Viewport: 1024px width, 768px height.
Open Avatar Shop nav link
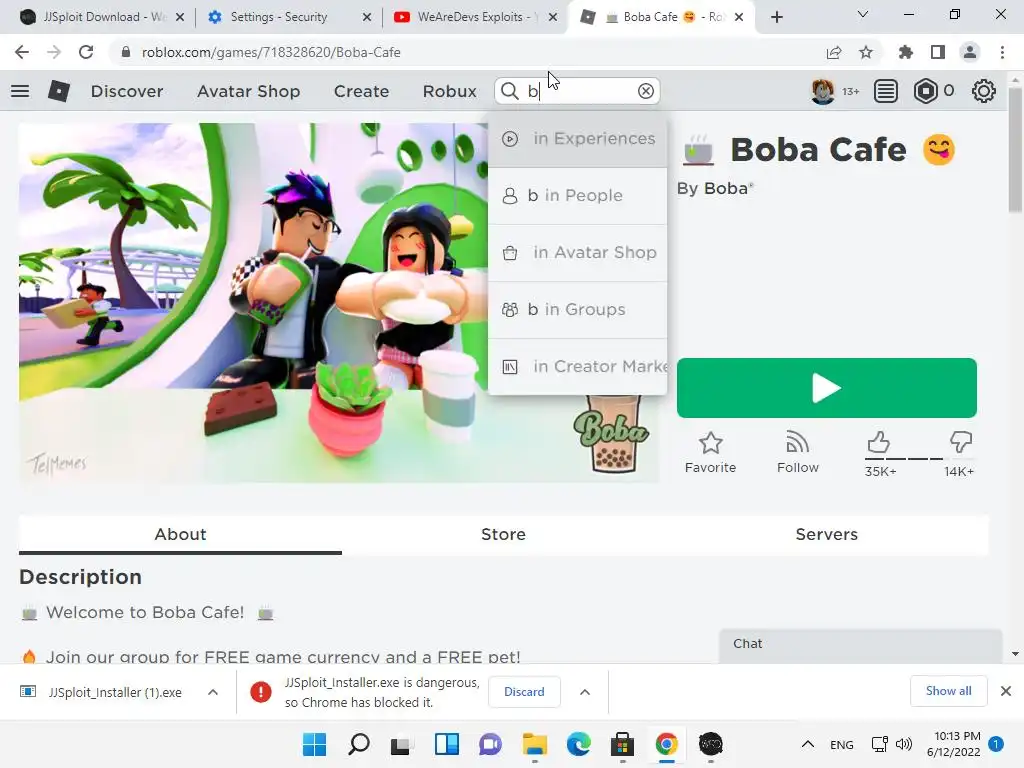click(249, 91)
